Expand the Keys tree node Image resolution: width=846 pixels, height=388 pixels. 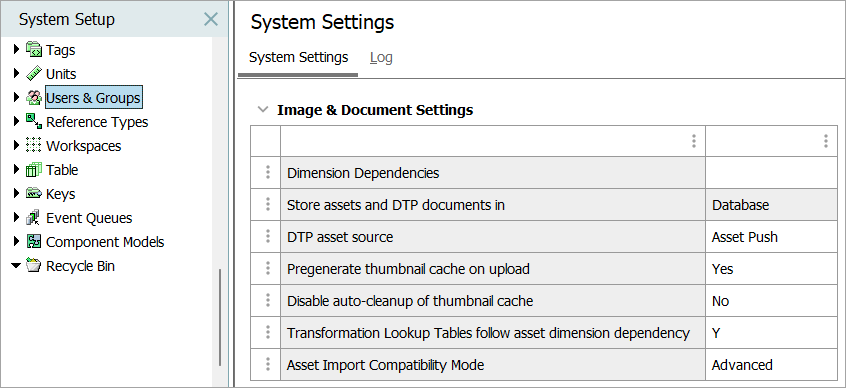pos(16,193)
